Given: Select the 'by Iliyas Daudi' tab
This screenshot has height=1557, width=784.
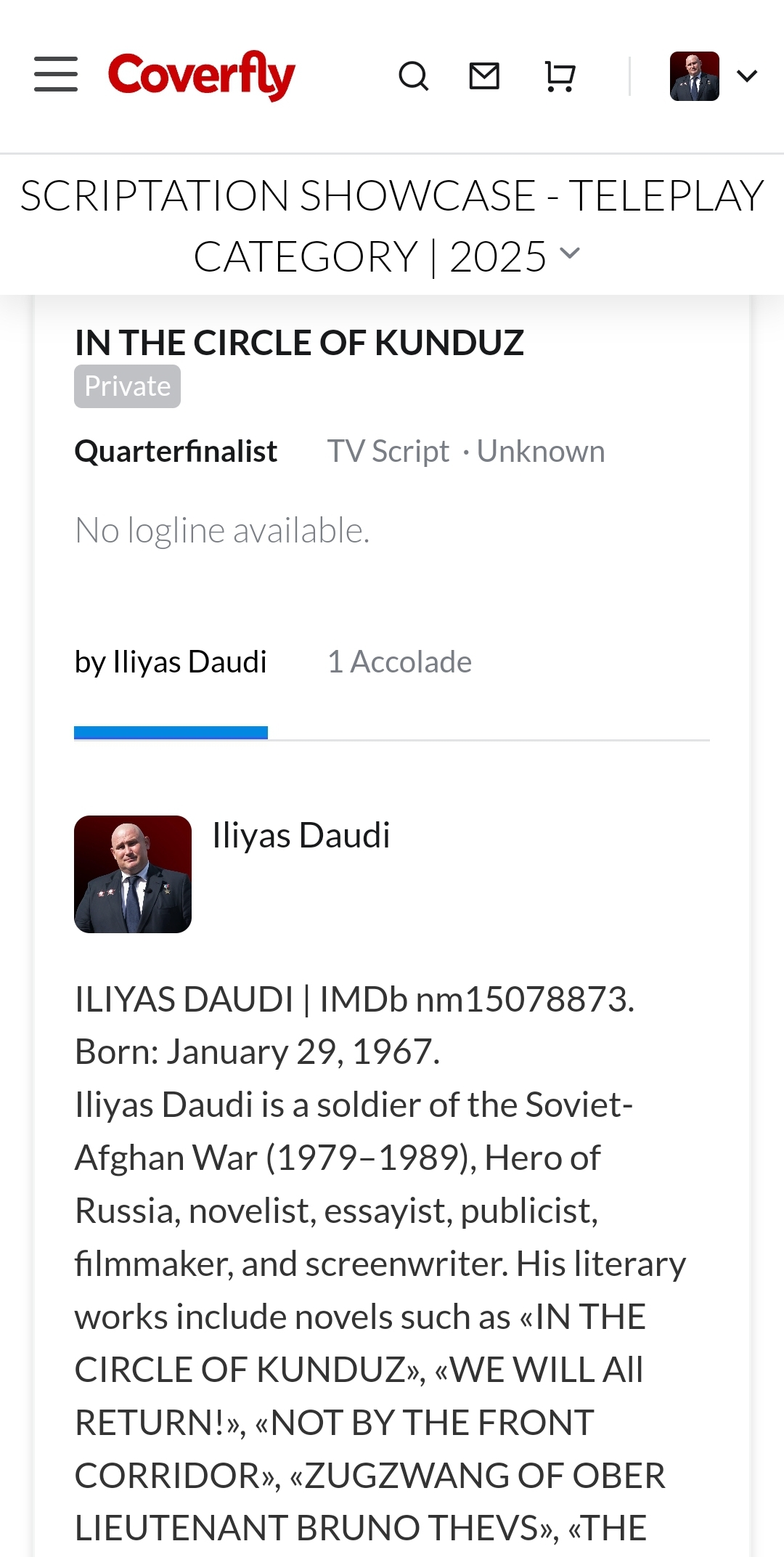Looking at the screenshot, I should (171, 662).
